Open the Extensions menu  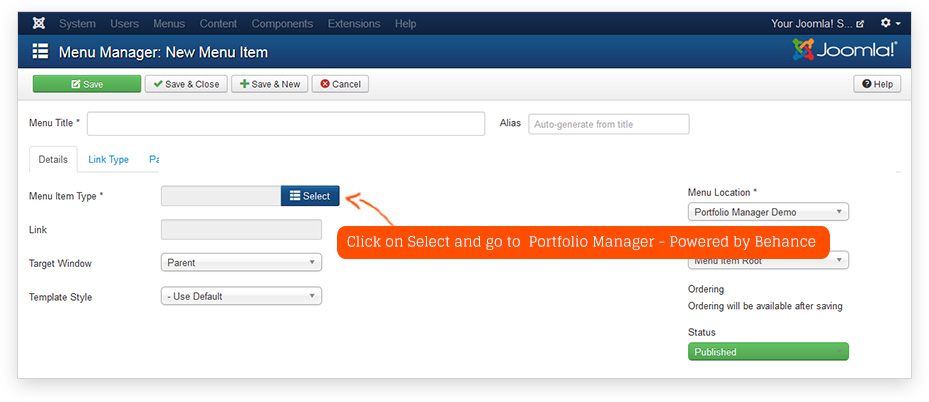click(352, 23)
